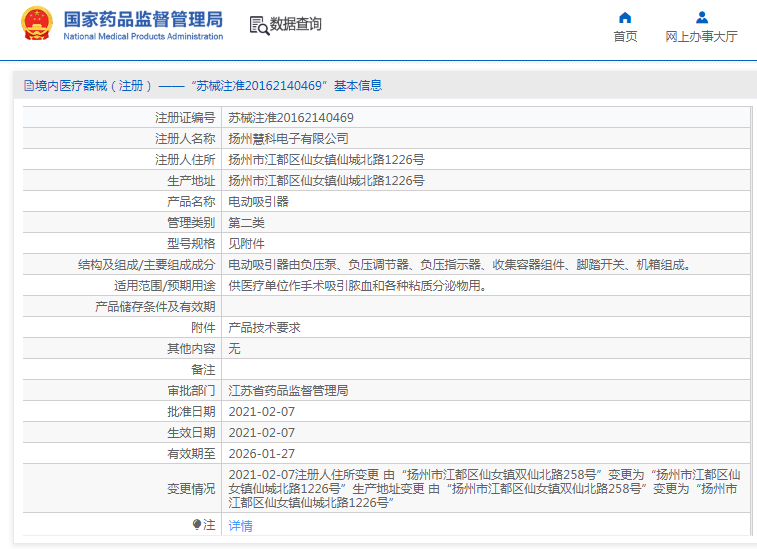Click the registrant name 扬州慧科电子有限公司
This screenshot has height=549, width=757.
(x=288, y=138)
